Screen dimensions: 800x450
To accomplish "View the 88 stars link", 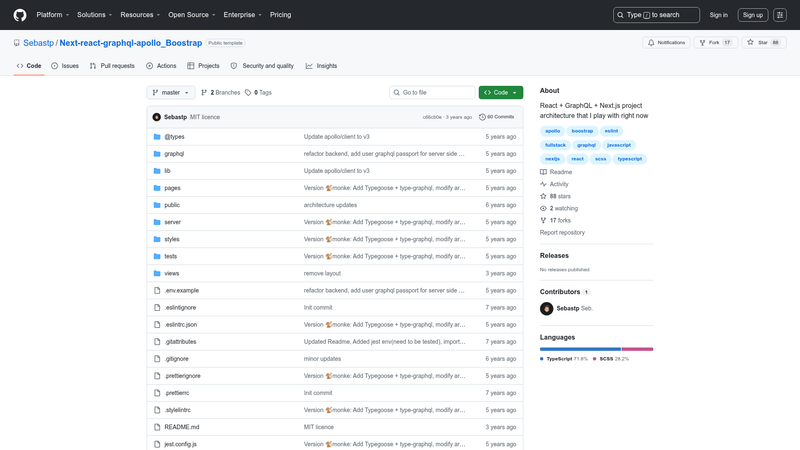I will (555, 196).
